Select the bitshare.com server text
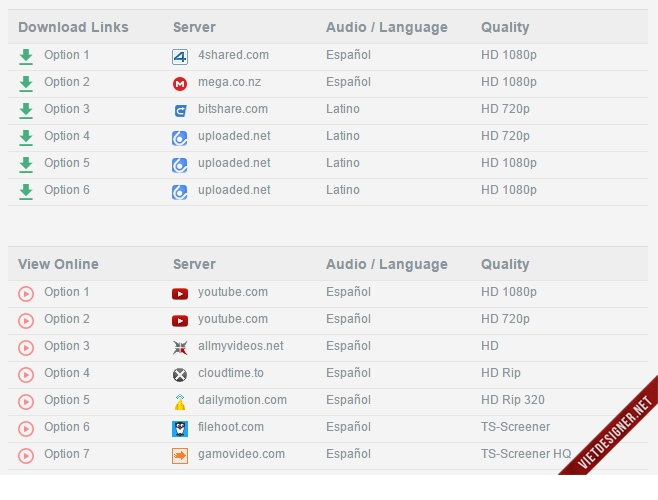The height and width of the screenshot is (500, 658). pos(233,109)
